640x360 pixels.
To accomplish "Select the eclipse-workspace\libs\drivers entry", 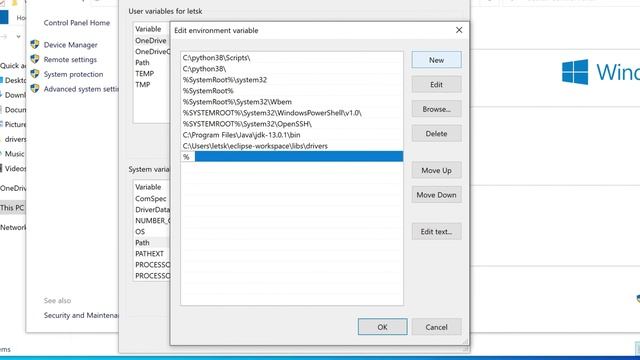I will [x=291, y=146].
